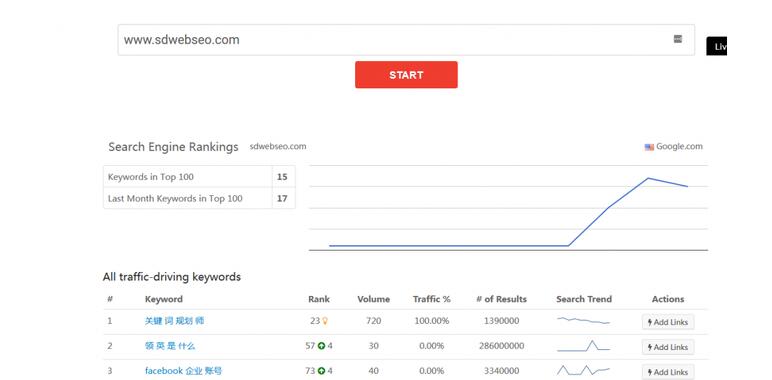This screenshot has width=772, height=380.
Task: Click the All traffic-driving keywords heading
Action: tap(172, 277)
